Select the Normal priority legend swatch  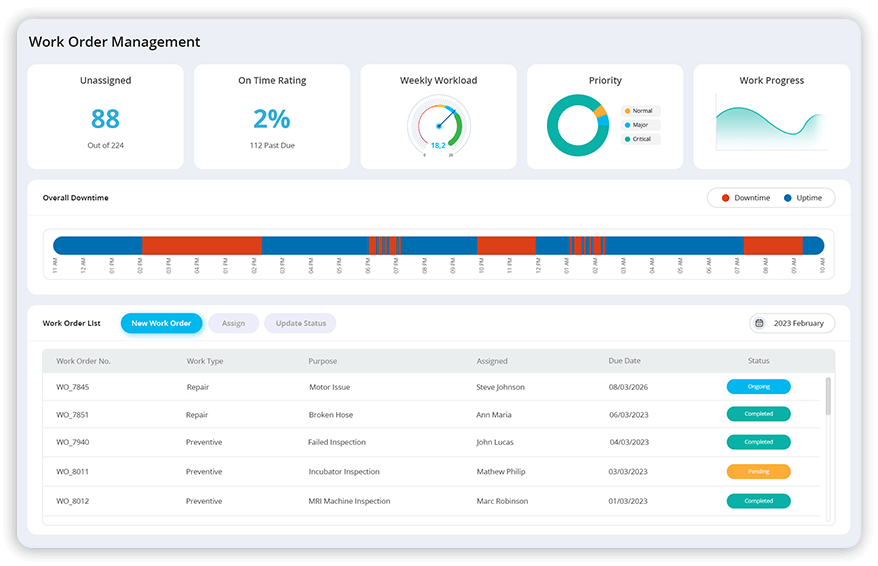tap(627, 111)
